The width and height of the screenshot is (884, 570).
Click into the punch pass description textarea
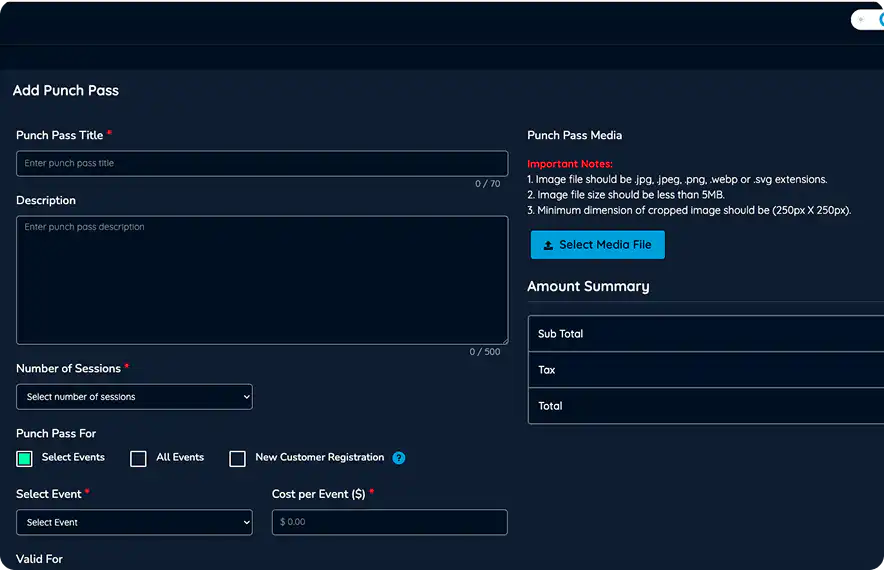(262, 280)
